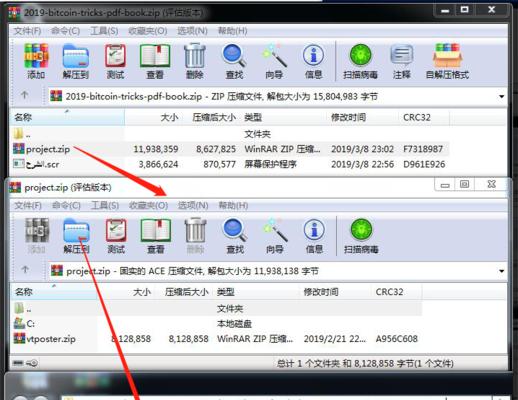Click Comment (注释) icon in bitcoin-tricks window
This screenshot has height=400, width=518.
pos(402,62)
